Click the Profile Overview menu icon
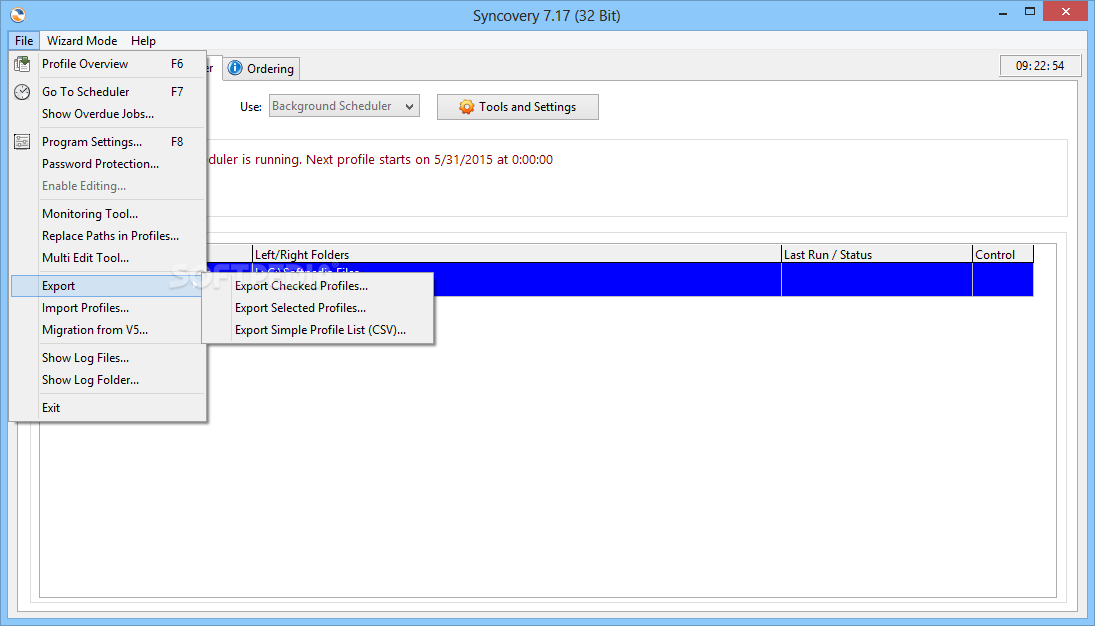 [x=22, y=64]
